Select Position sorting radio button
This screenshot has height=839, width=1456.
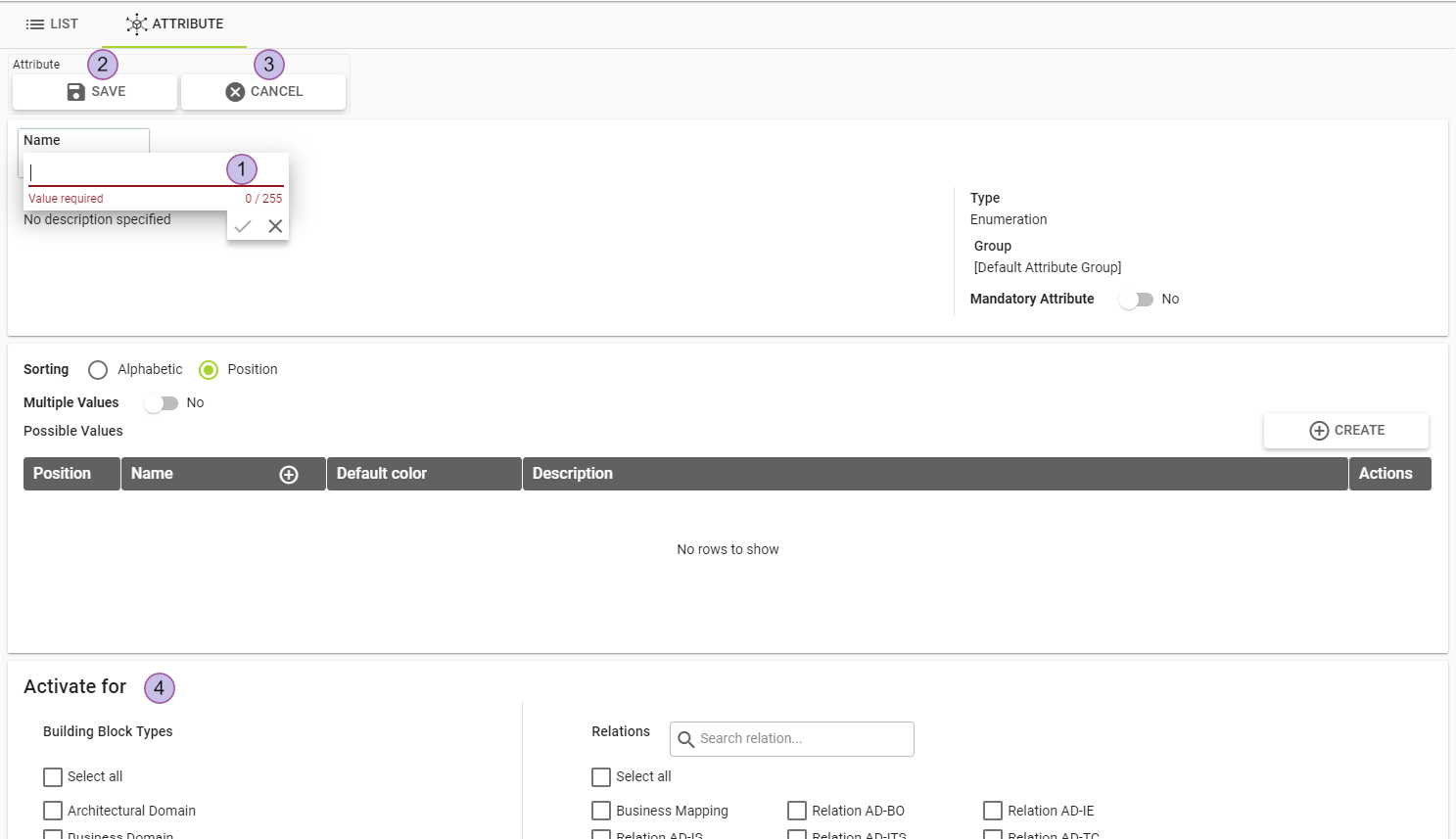209,370
